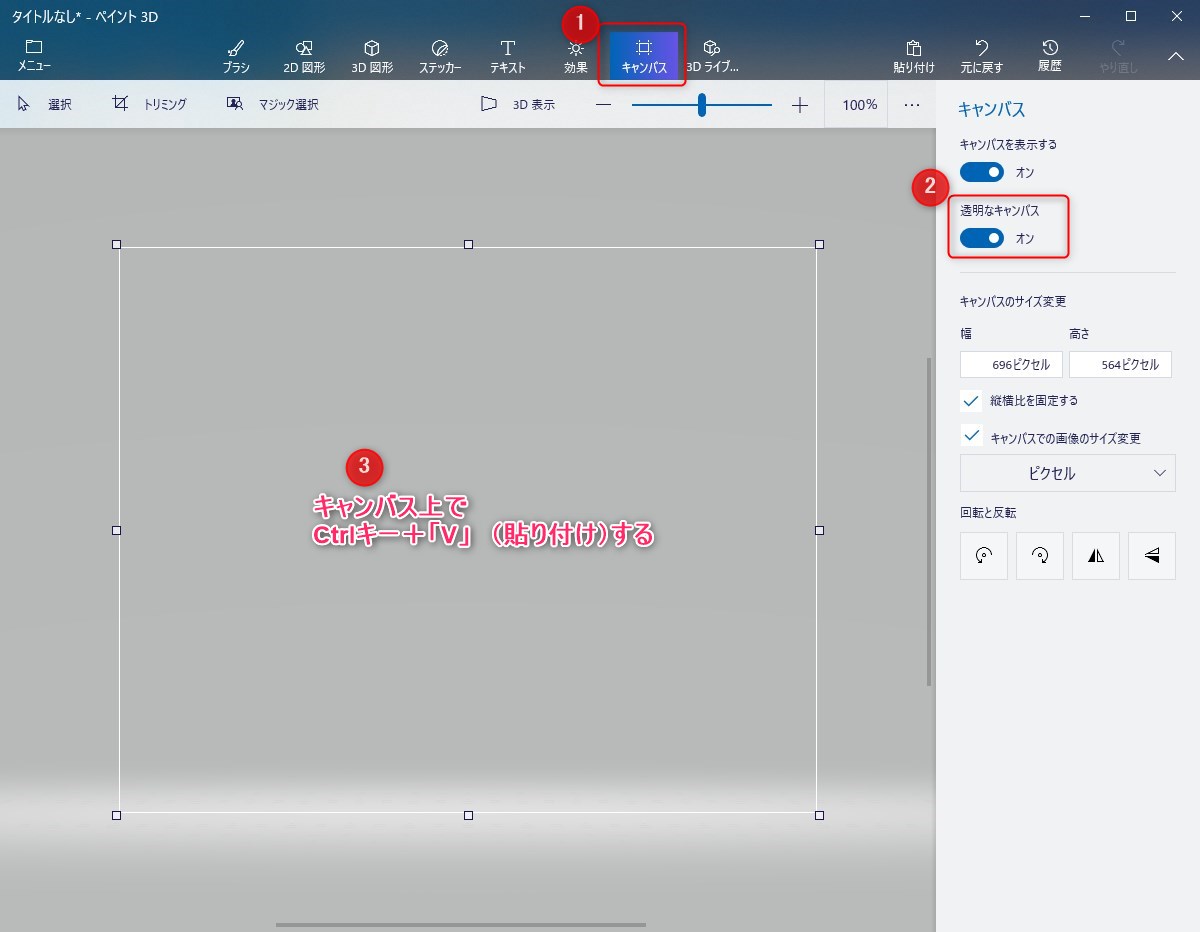Open the ステッカー stickers tool
This screenshot has width=1200, height=932.
click(440, 57)
